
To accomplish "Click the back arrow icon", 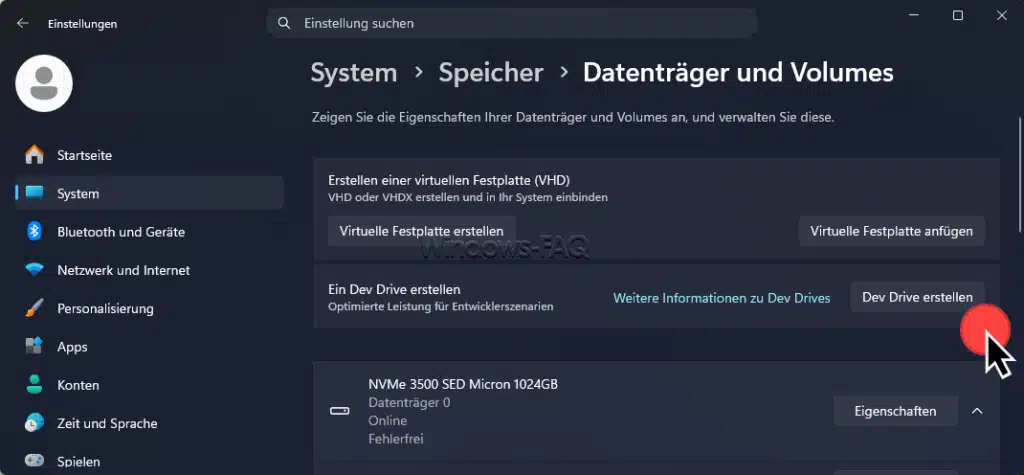I will [x=23, y=24].
